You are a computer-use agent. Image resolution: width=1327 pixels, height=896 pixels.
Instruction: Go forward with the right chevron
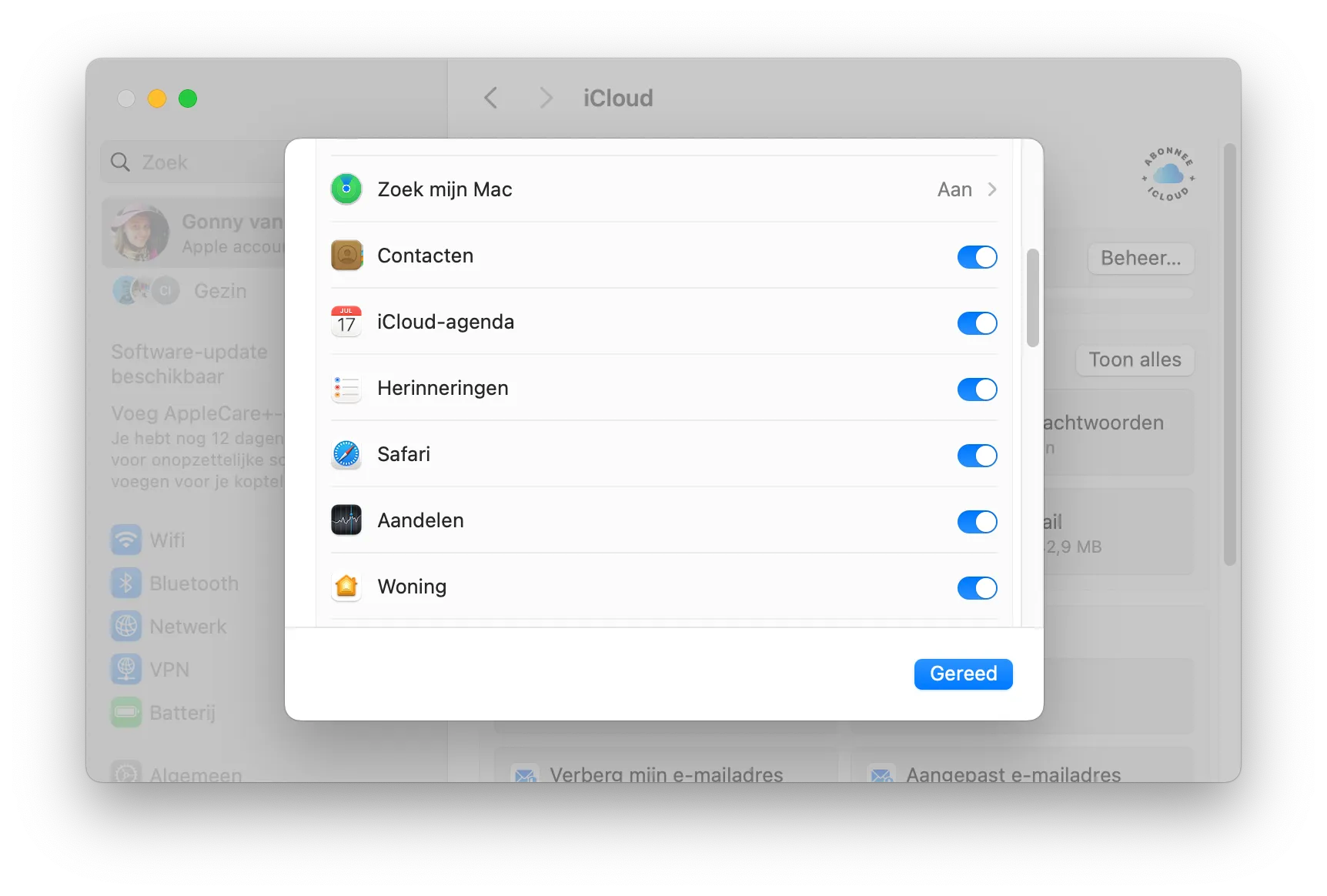(x=546, y=98)
